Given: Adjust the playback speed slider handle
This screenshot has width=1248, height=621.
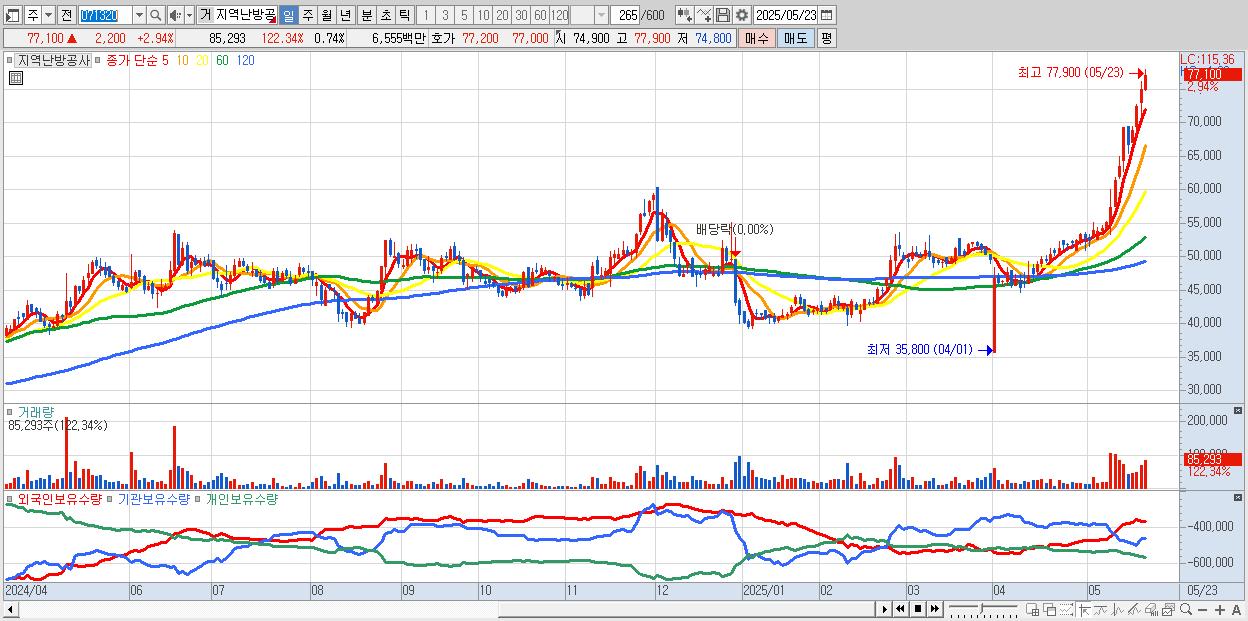Looking at the screenshot, I should pos(981,608).
